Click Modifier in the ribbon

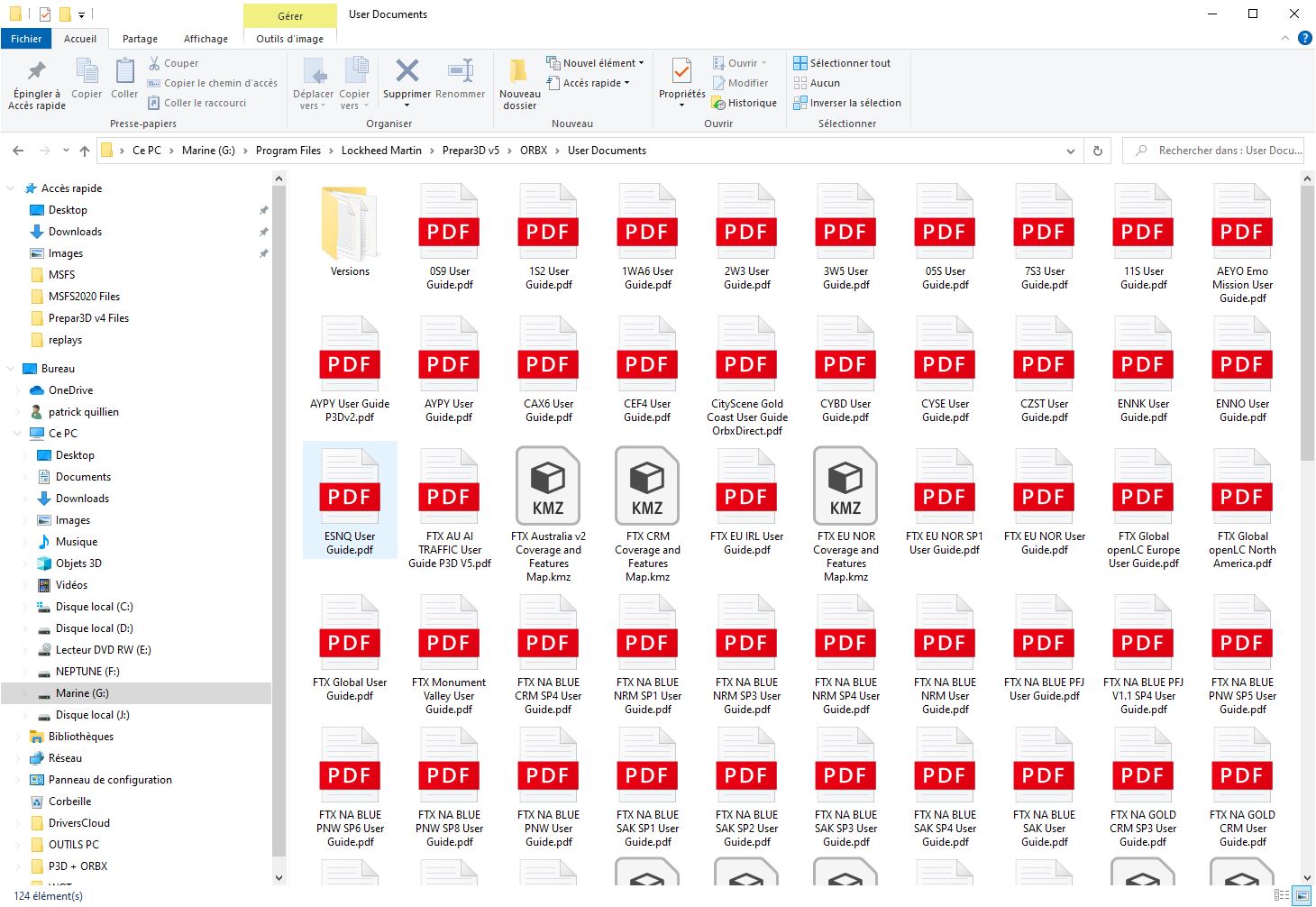tap(739, 83)
